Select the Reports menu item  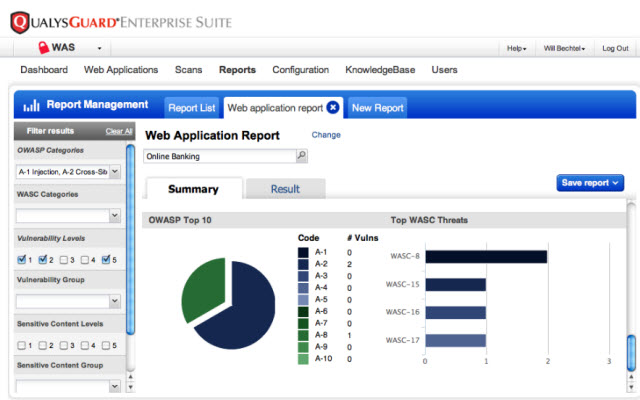point(237,70)
